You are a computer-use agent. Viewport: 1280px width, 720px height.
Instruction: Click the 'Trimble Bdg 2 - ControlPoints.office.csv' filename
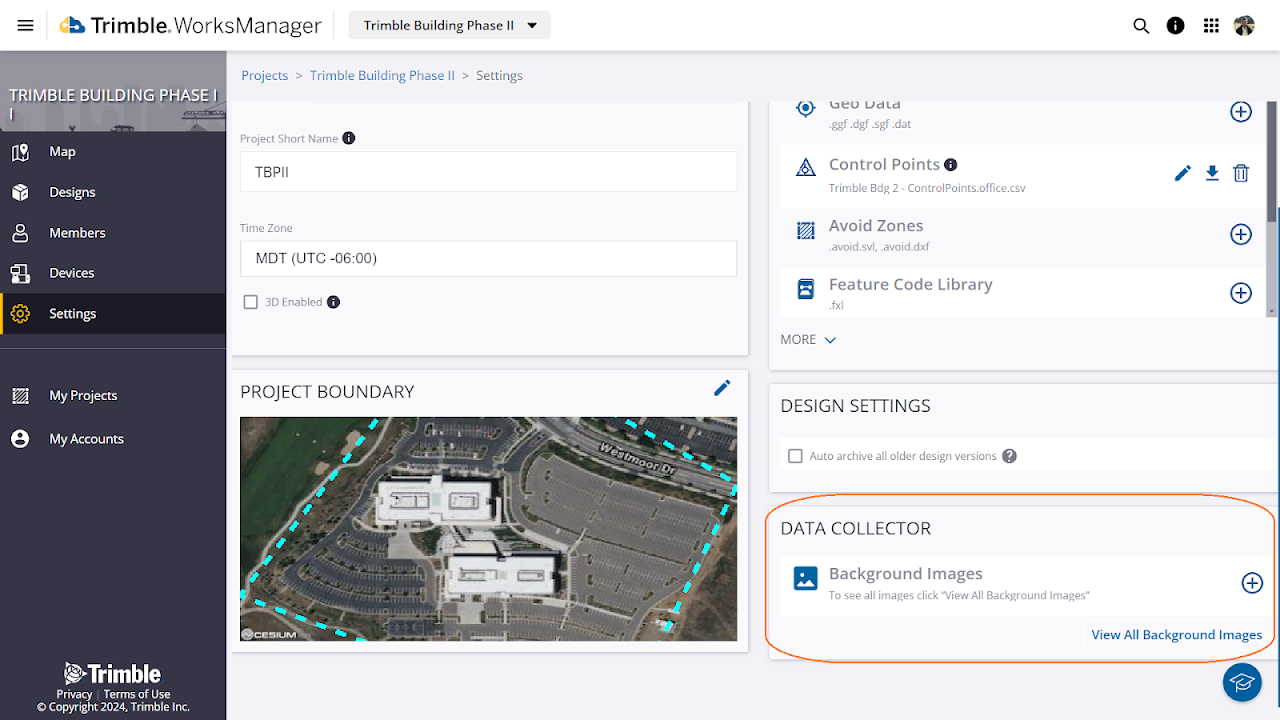click(x=927, y=188)
